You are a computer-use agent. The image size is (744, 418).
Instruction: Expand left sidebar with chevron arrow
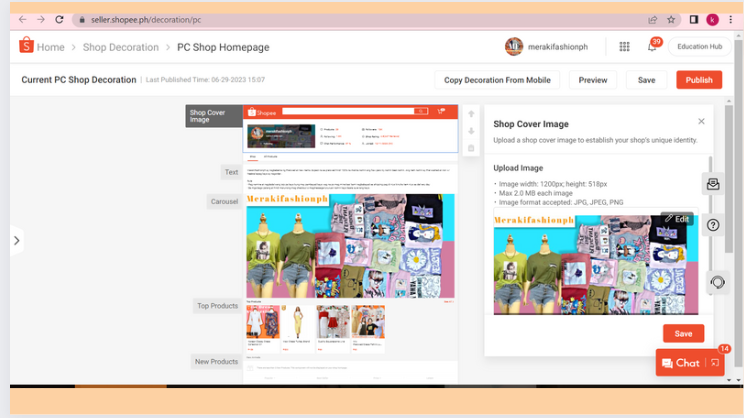click(17, 241)
